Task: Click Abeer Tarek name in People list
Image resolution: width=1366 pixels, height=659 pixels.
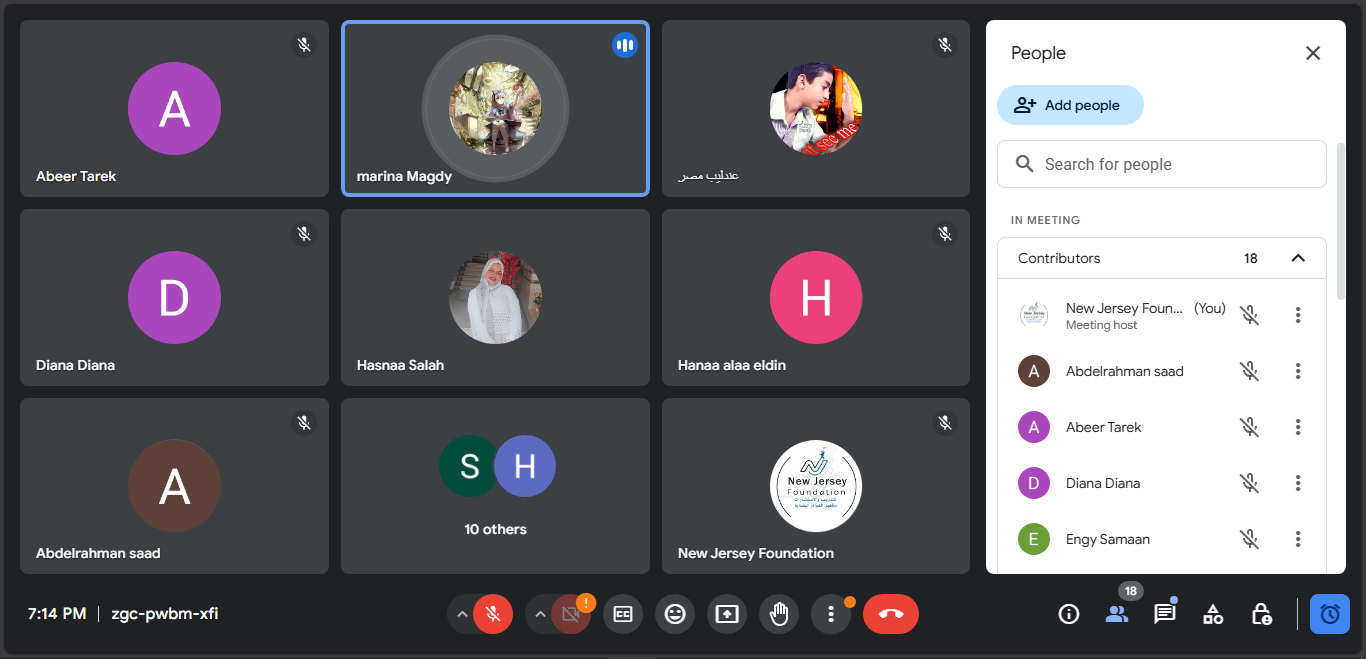Action: click(x=1103, y=427)
